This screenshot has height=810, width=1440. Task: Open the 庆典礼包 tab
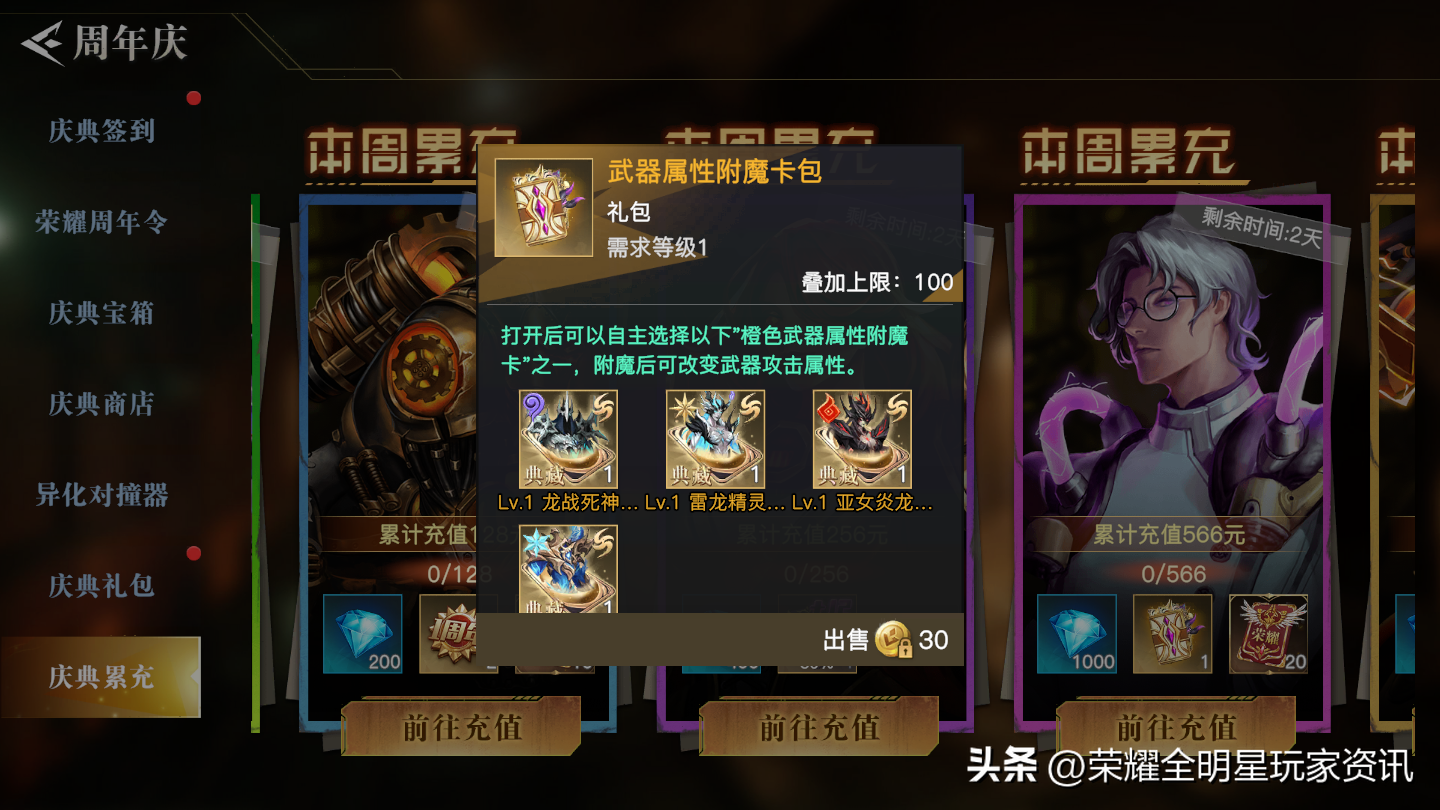(101, 586)
